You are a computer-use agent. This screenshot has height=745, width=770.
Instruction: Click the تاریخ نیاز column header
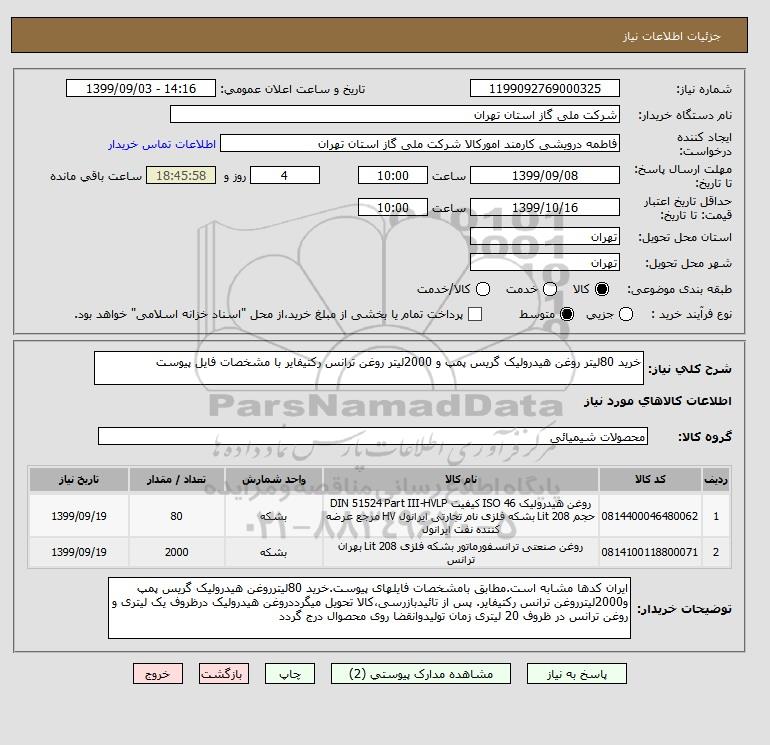click(x=79, y=479)
